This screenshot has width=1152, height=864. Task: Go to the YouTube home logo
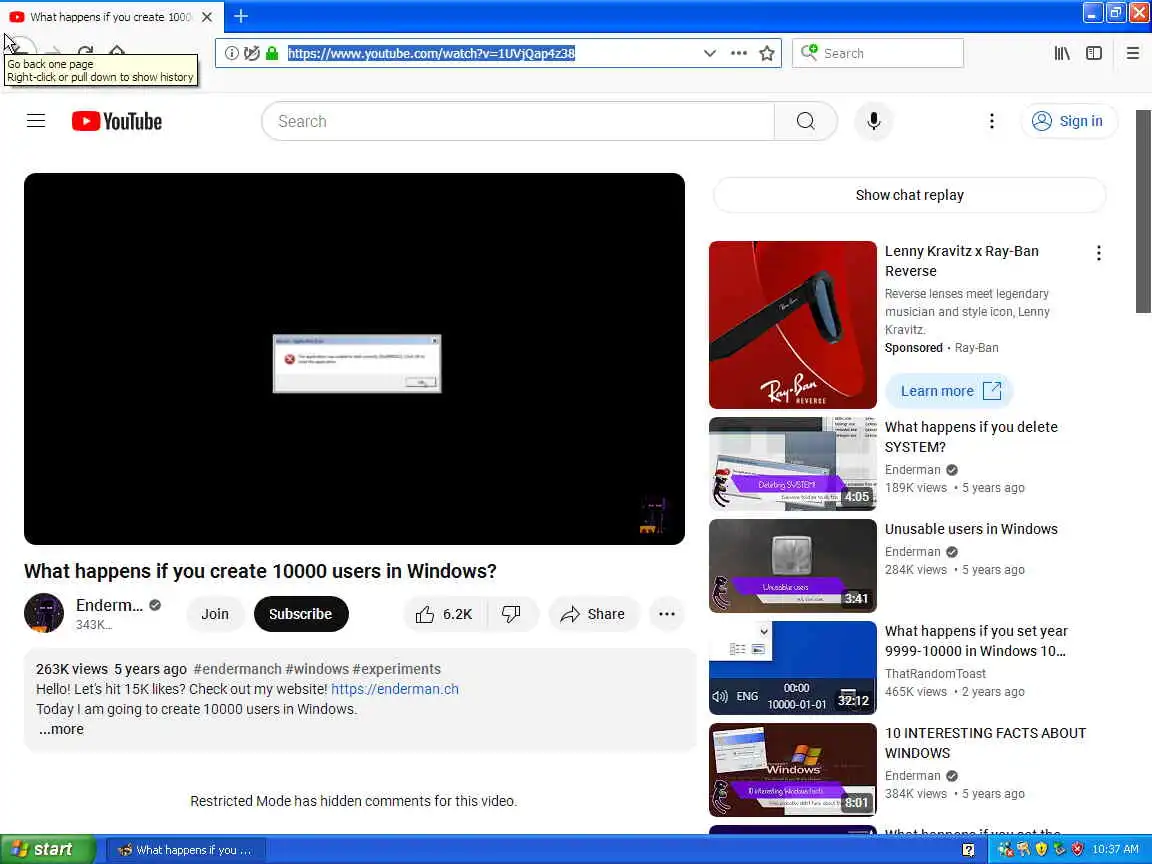[117, 121]
